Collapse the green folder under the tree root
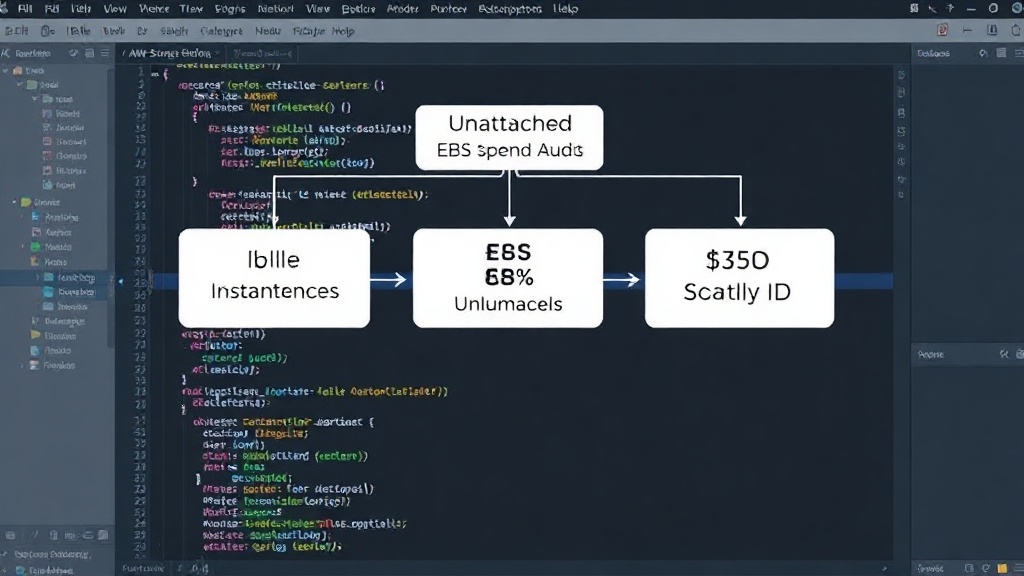The width and height of the screenshot is (1024, 576). (20, 85)
